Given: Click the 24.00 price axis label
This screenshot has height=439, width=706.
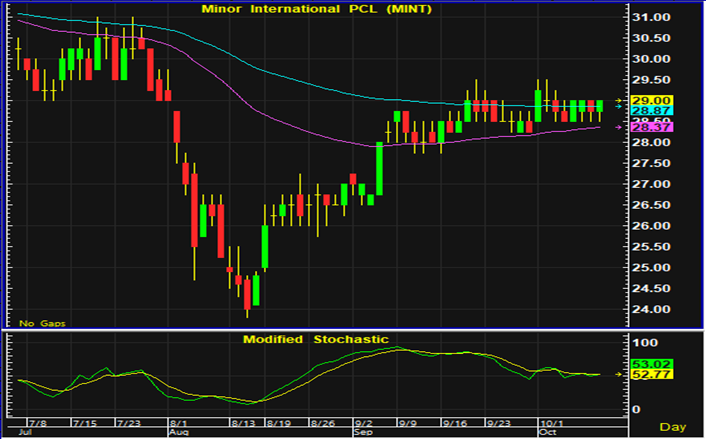Looking at the screenshot, I should tap(651, 309).
